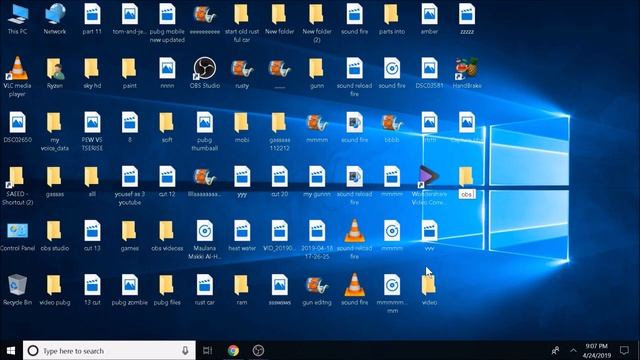Activate the search box microphone icon
640x360 pixels.
(185, 351)
